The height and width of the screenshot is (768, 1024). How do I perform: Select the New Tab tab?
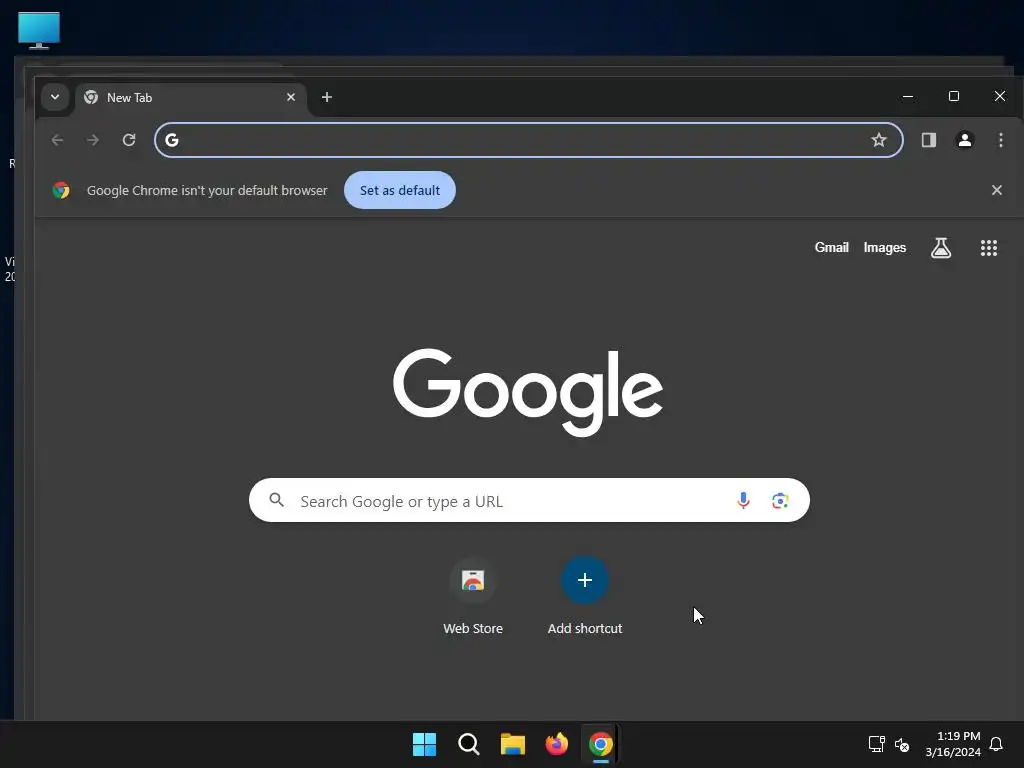pos(189,97)
